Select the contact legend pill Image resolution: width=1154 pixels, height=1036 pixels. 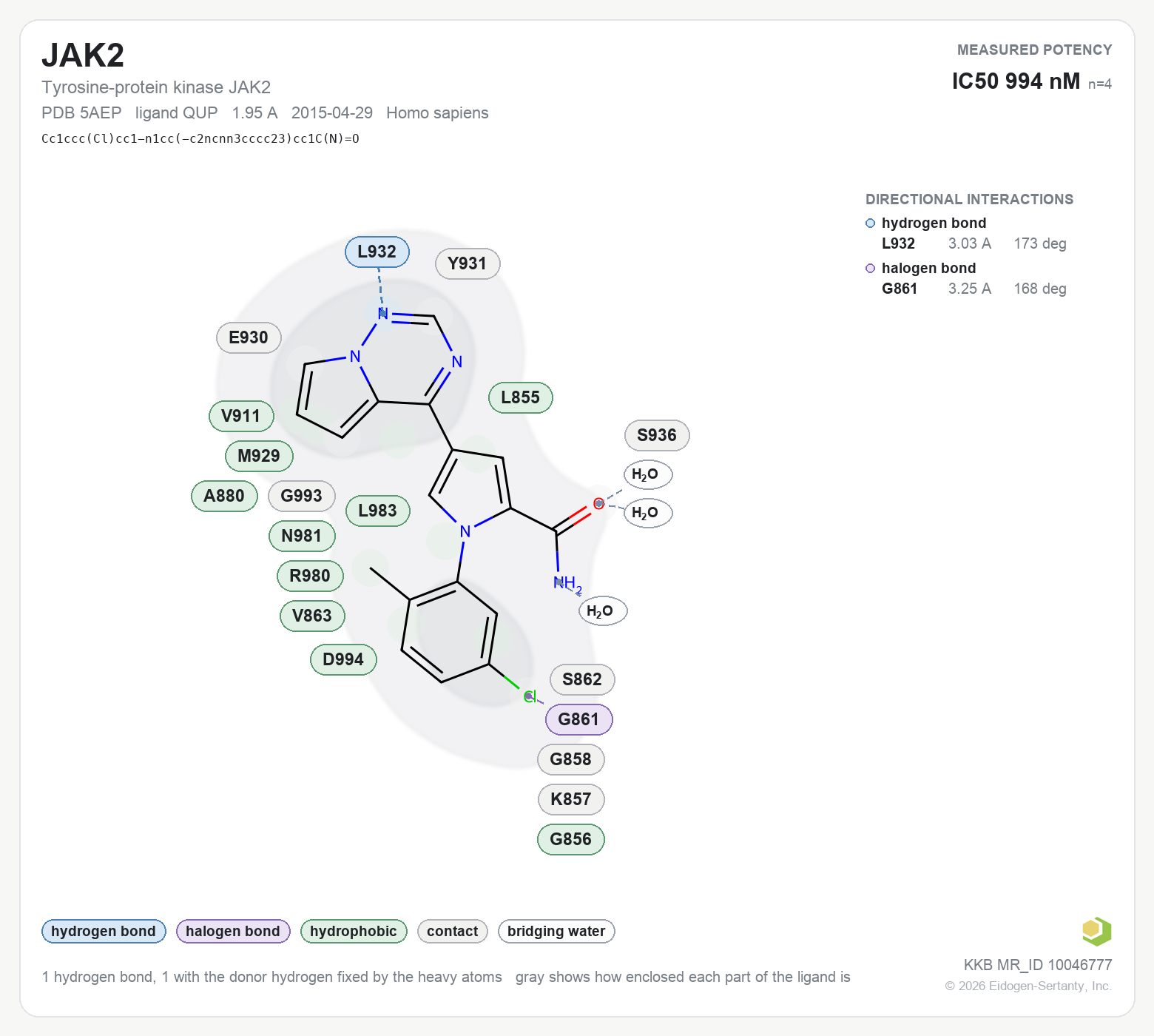[x=453, y=931]
